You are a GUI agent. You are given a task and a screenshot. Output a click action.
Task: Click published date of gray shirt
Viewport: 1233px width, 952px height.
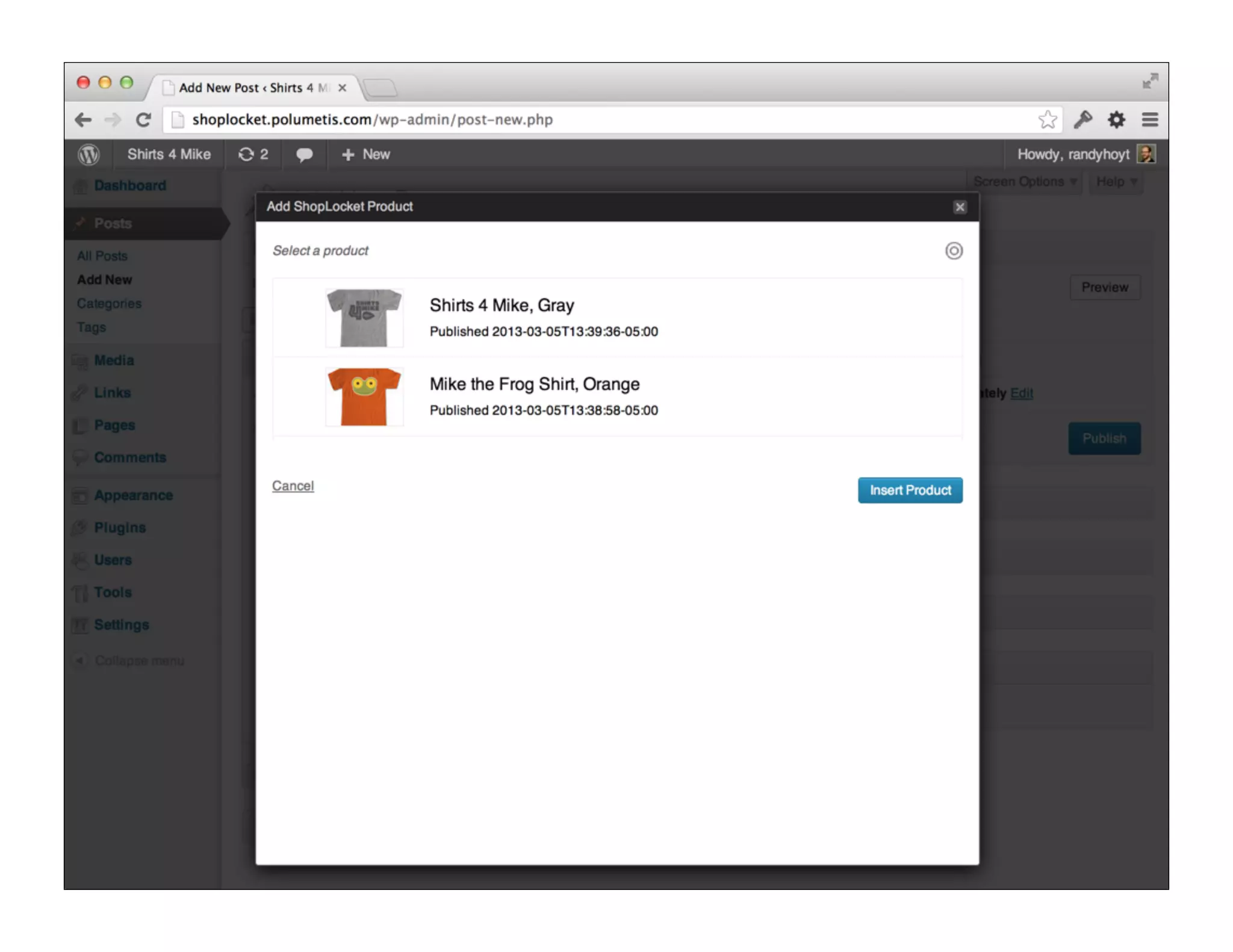tap(544, 332)
